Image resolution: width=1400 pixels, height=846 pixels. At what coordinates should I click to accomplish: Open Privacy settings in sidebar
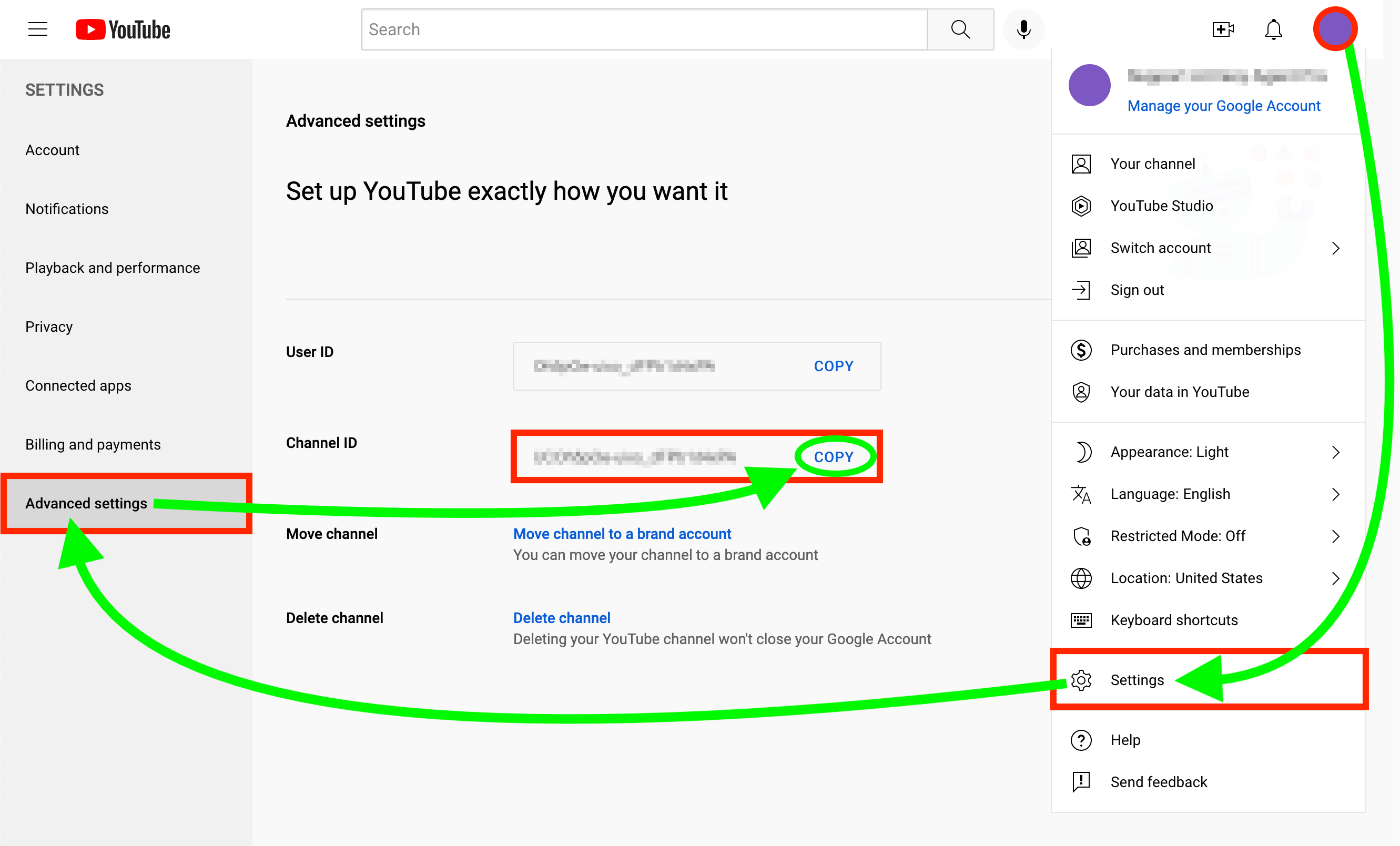coord(126,327)
